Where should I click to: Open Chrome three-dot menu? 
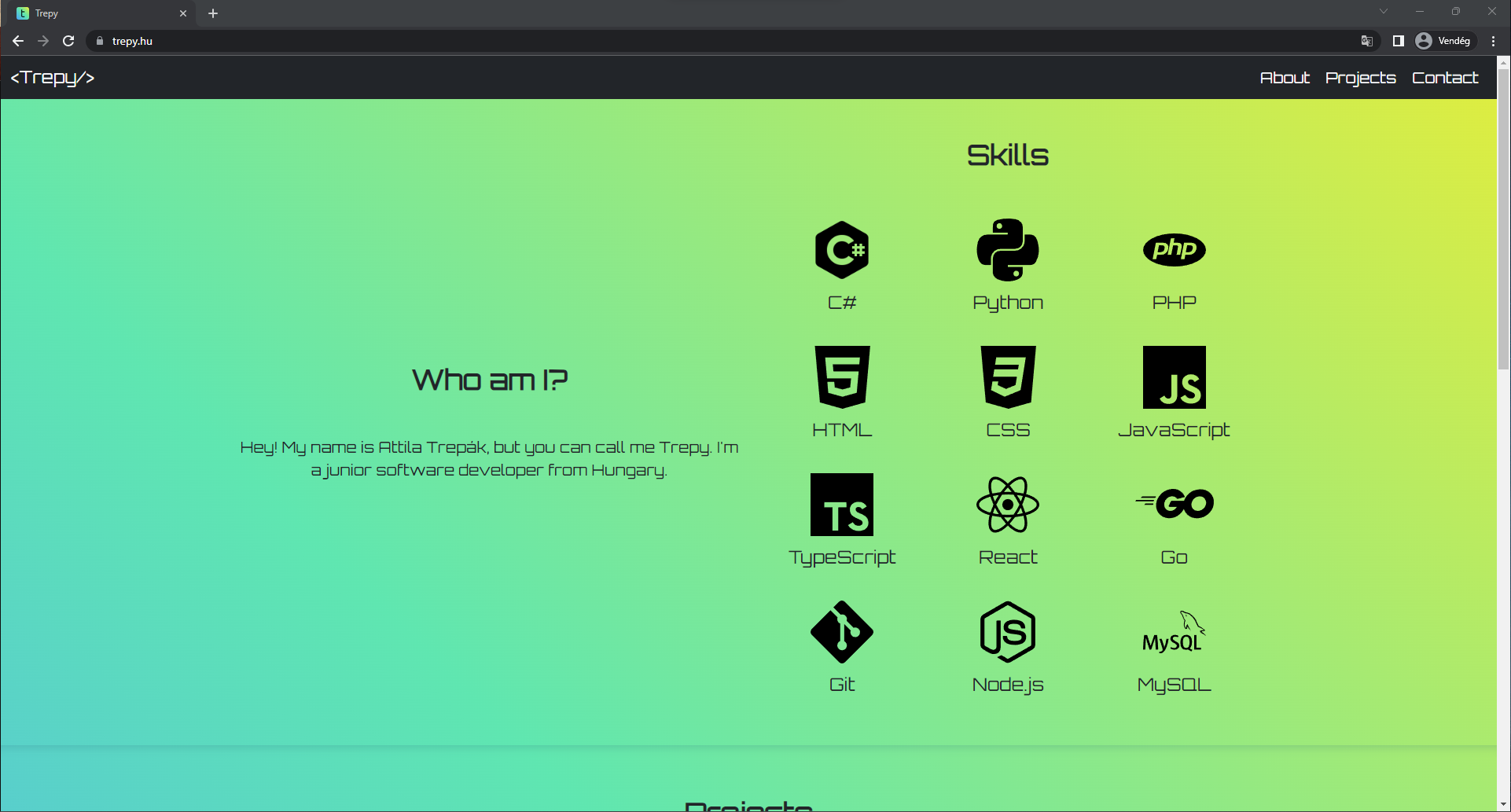tap(1493, 41)
